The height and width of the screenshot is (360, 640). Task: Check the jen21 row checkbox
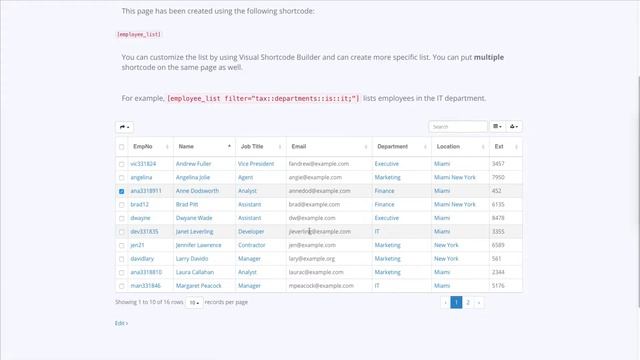pos(122,245)
